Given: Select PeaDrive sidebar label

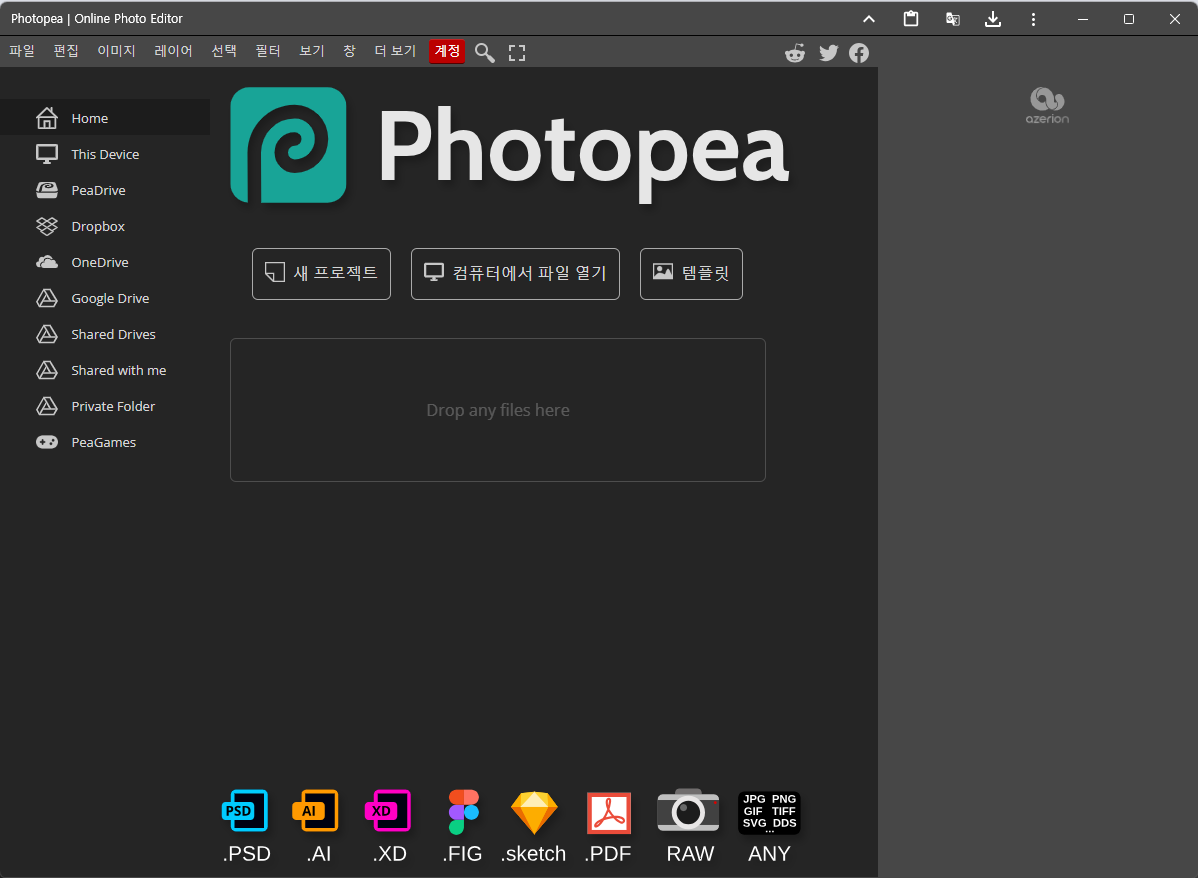Looking at the screenshot, I should (x=99, y=190).
